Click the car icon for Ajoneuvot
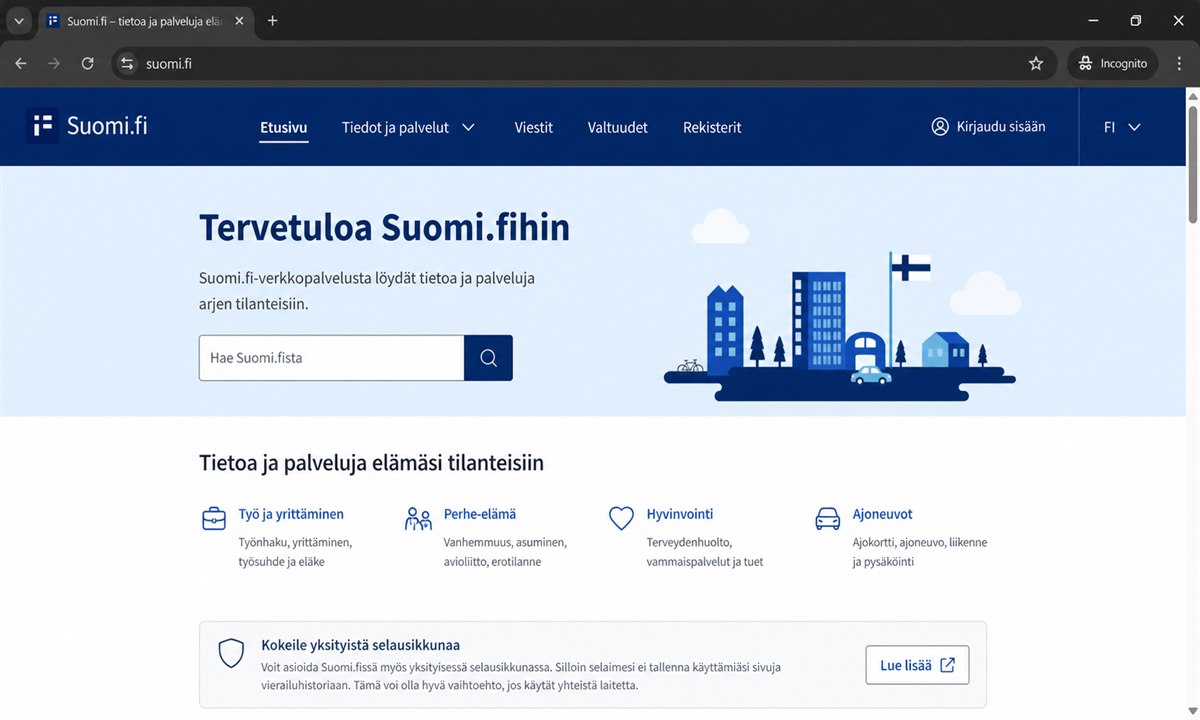1200x720 pixels. [828, 518]
